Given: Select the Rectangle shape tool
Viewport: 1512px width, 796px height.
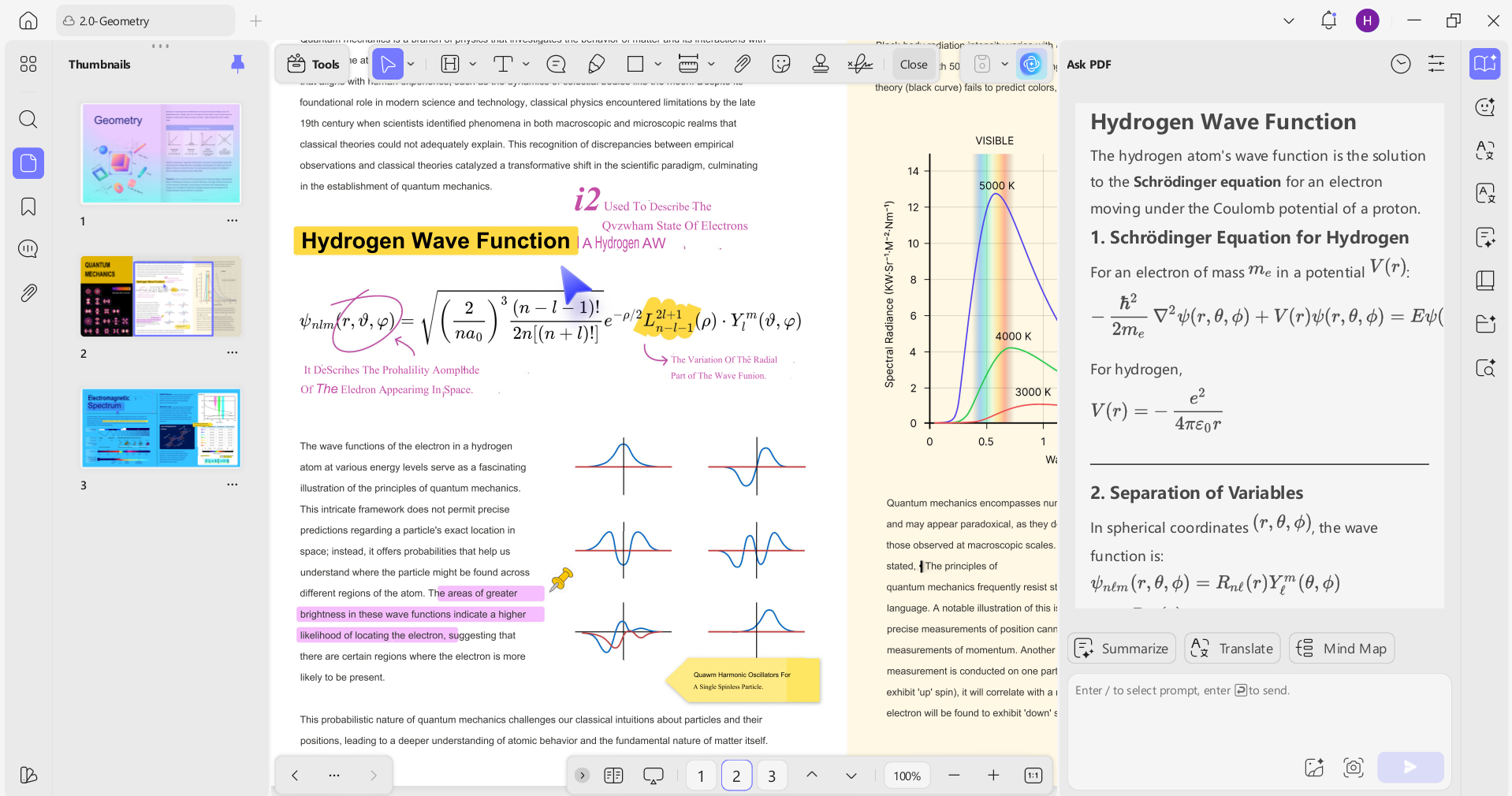Looking at the screenshot, I should click(635, 64).
